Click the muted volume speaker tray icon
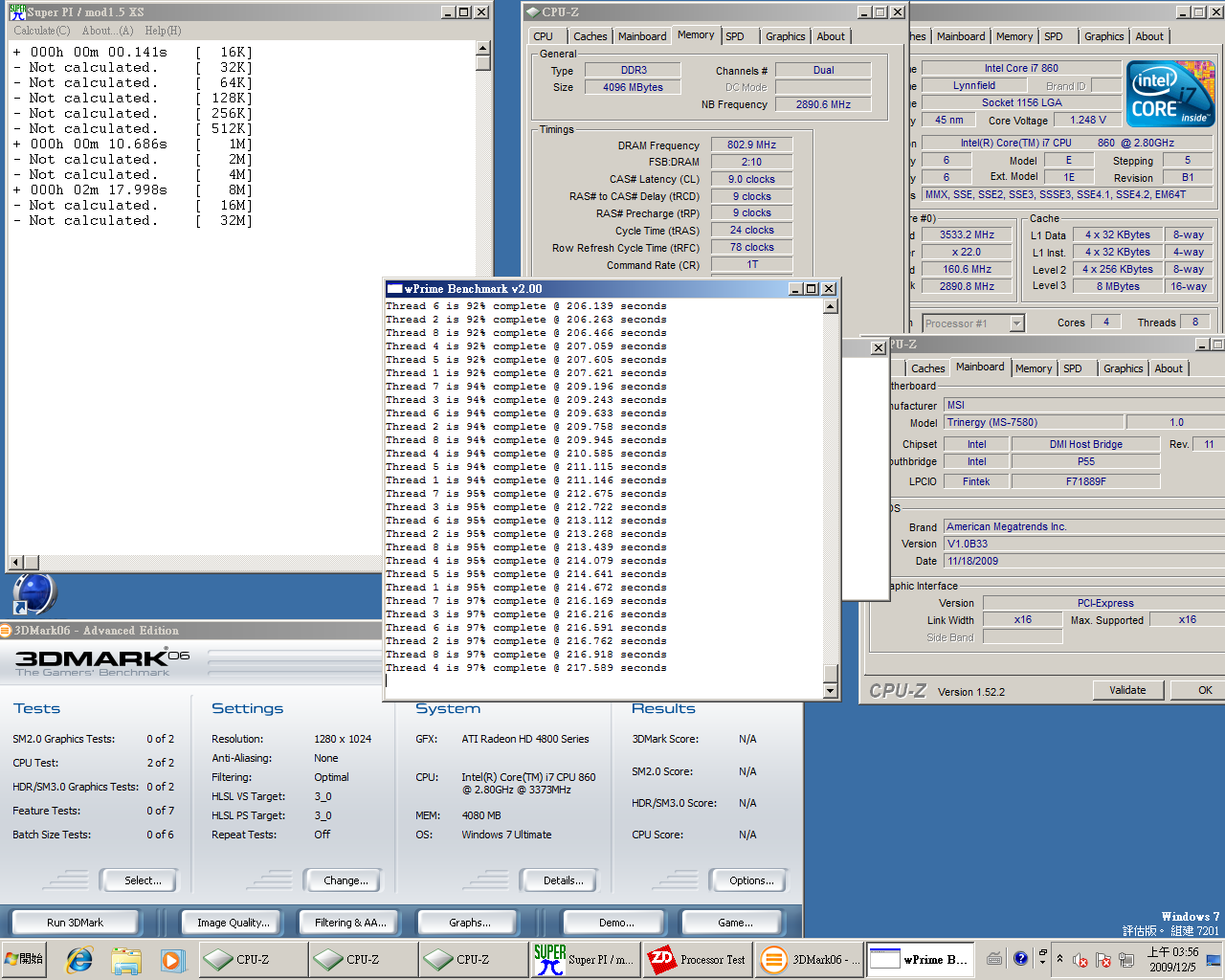Image resolution: width=1225 pixels, height=980 pixels. point(1080,959)
